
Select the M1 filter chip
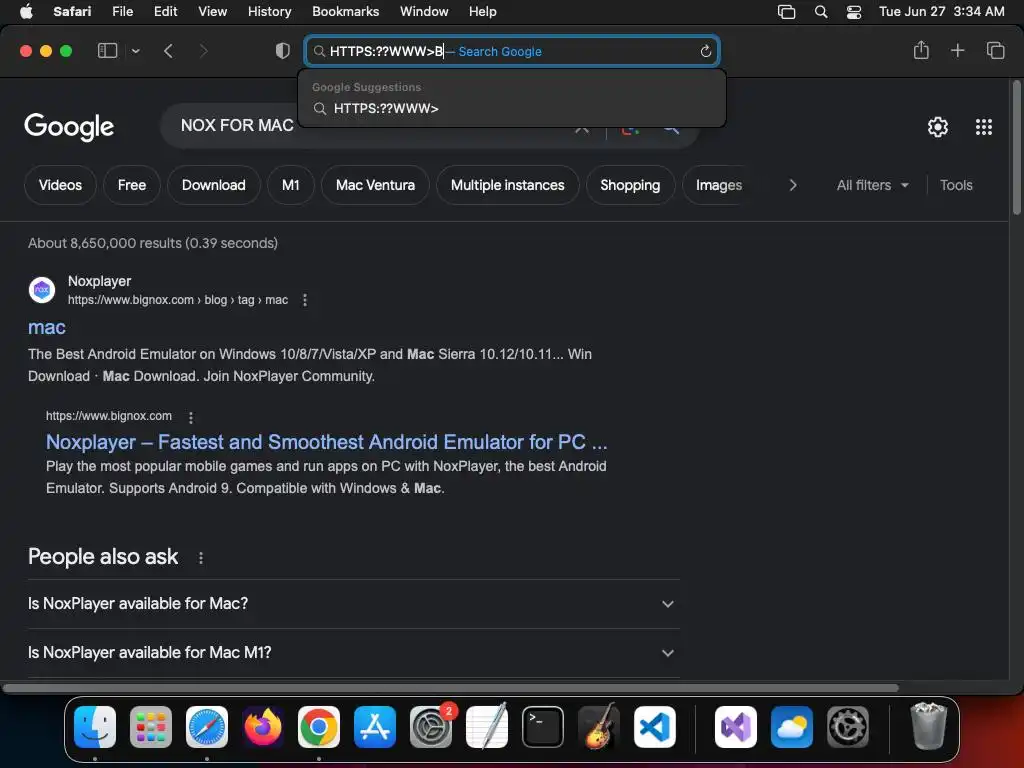[291, 185]
